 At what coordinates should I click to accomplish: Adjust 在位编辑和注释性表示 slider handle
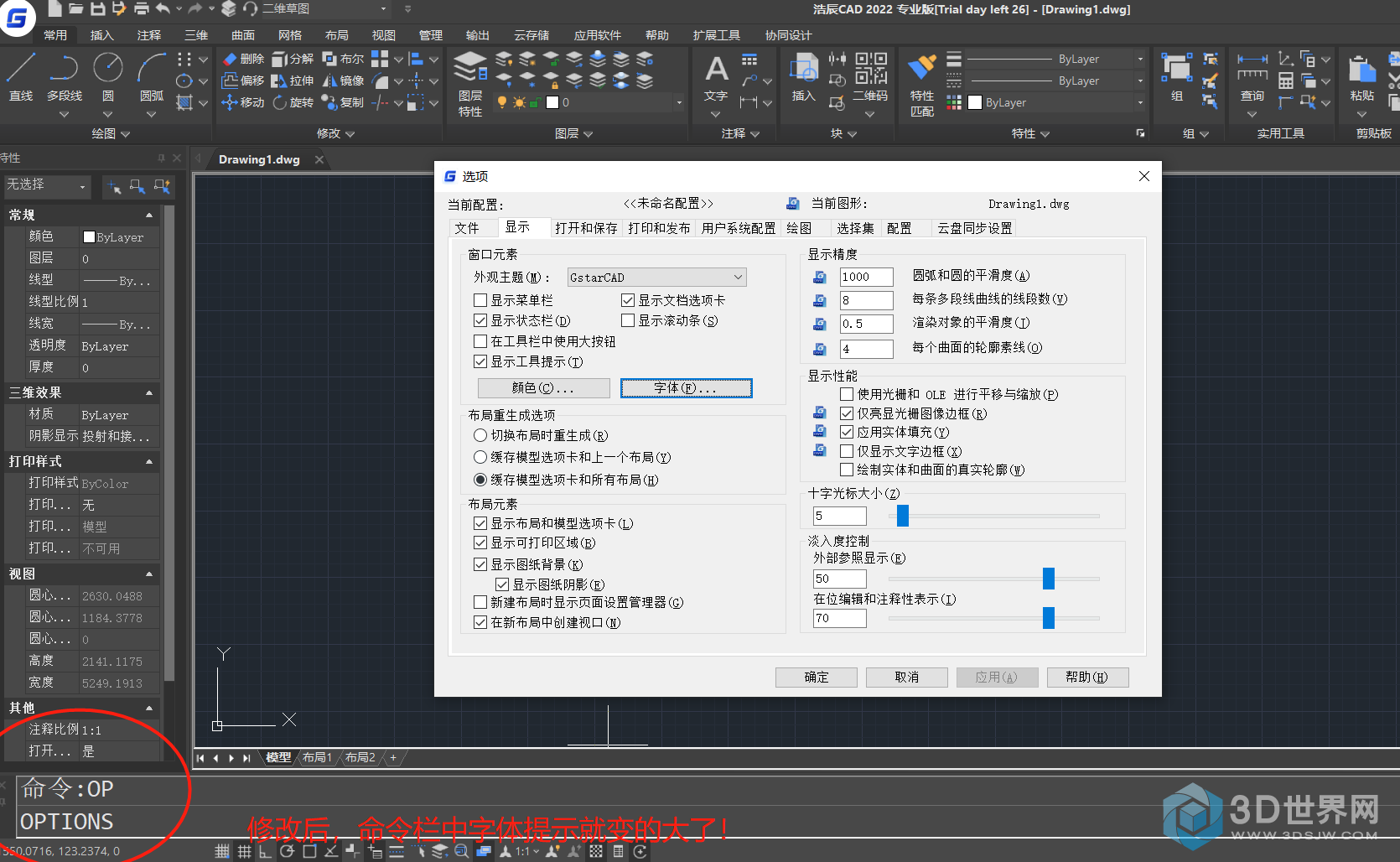(x=1049, y=618)
